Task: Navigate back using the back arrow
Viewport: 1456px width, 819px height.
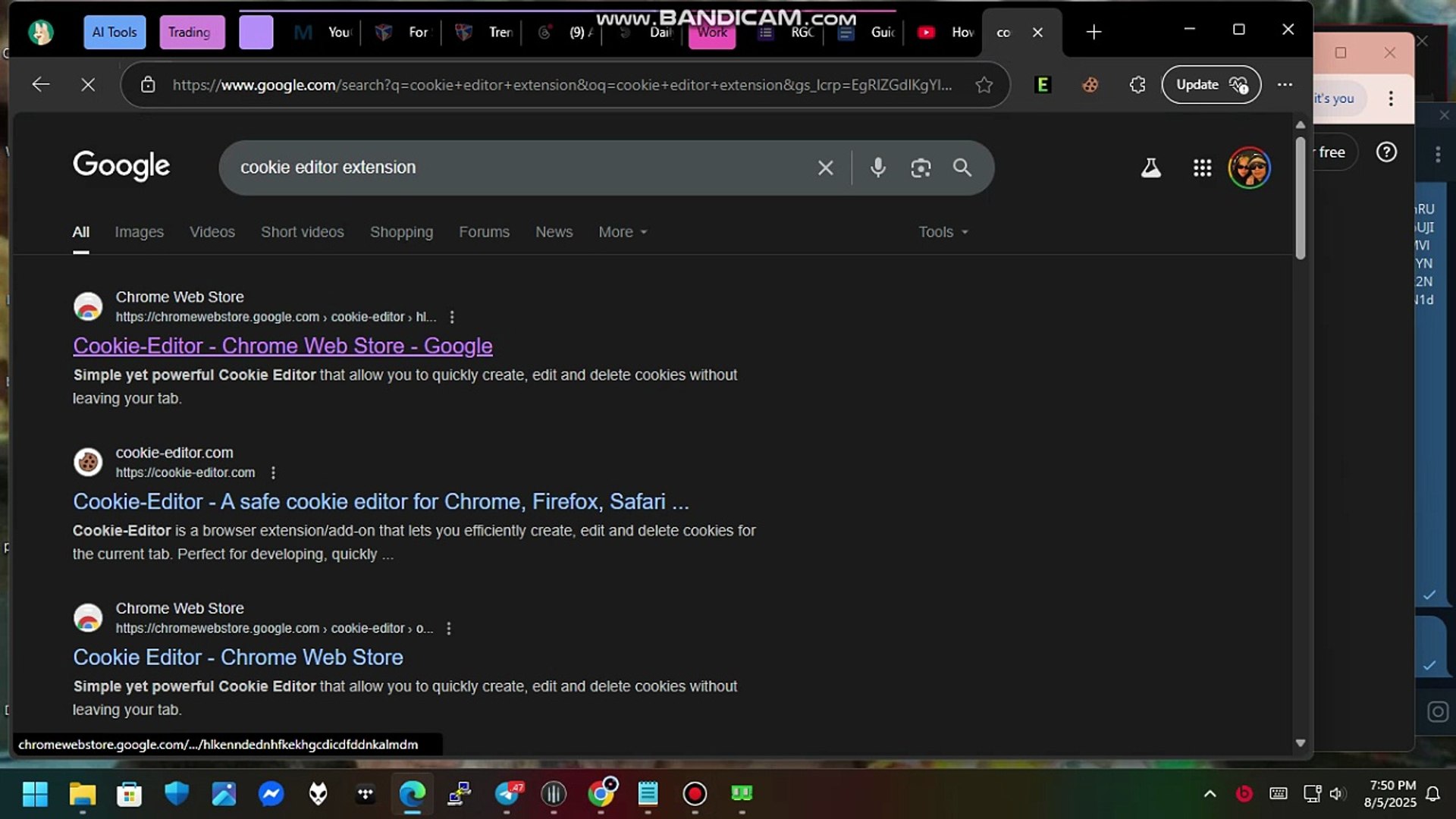Action: click(40, 84)
